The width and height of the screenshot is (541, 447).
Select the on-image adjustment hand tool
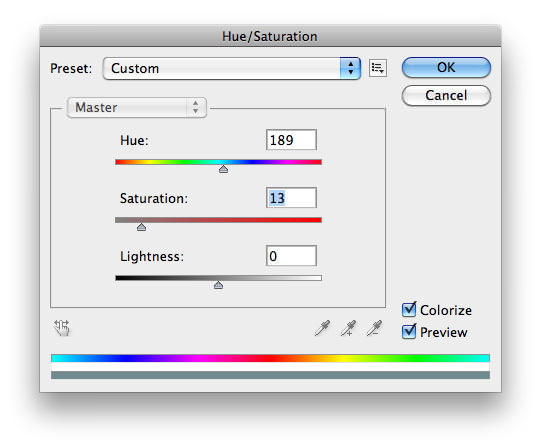point(62,328)
